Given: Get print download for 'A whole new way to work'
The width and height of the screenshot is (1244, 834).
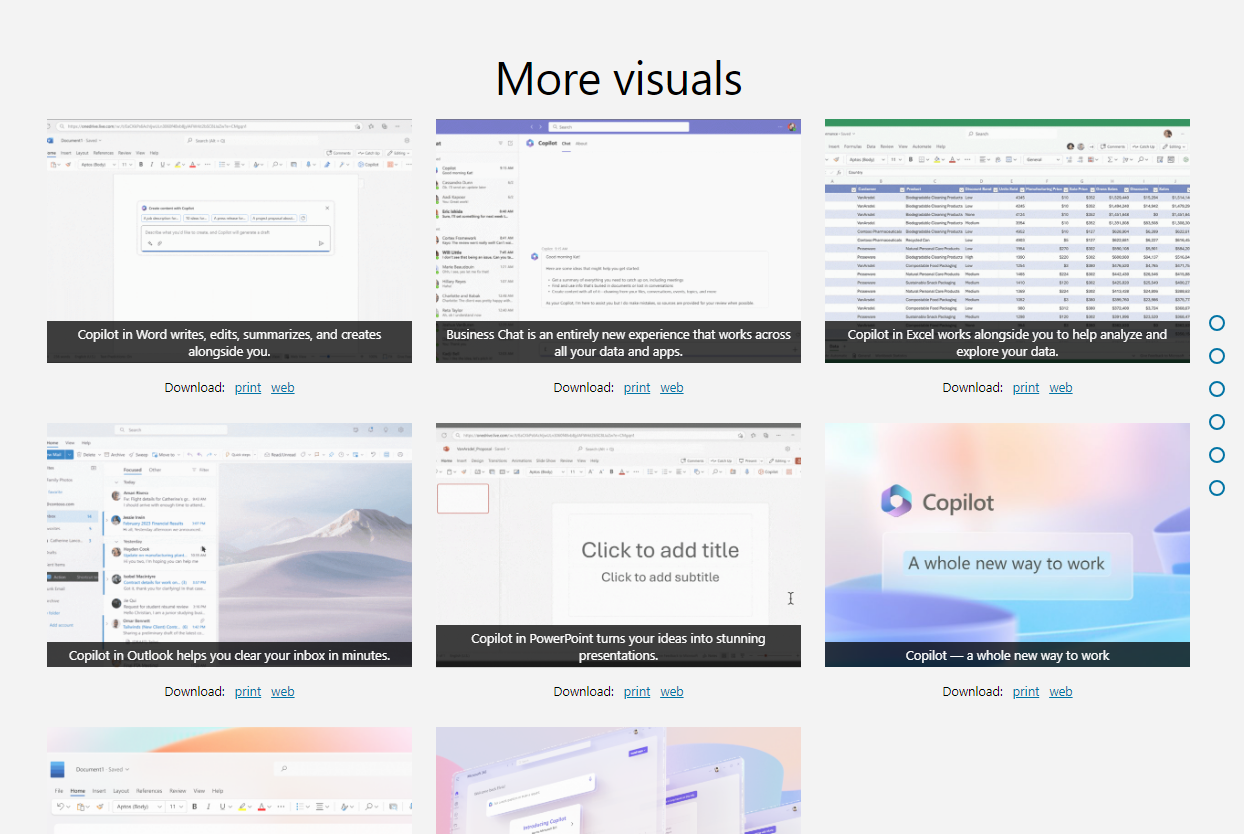Looking at the screenshot, I should 1026,692.
